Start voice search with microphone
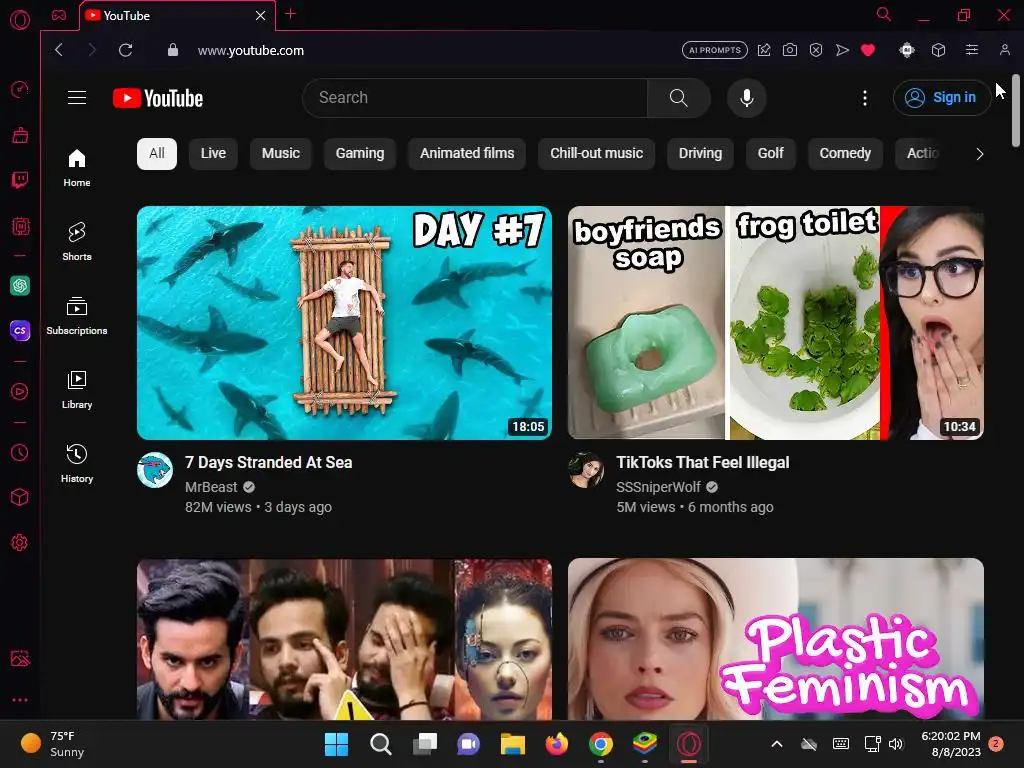 click(746, 98)
